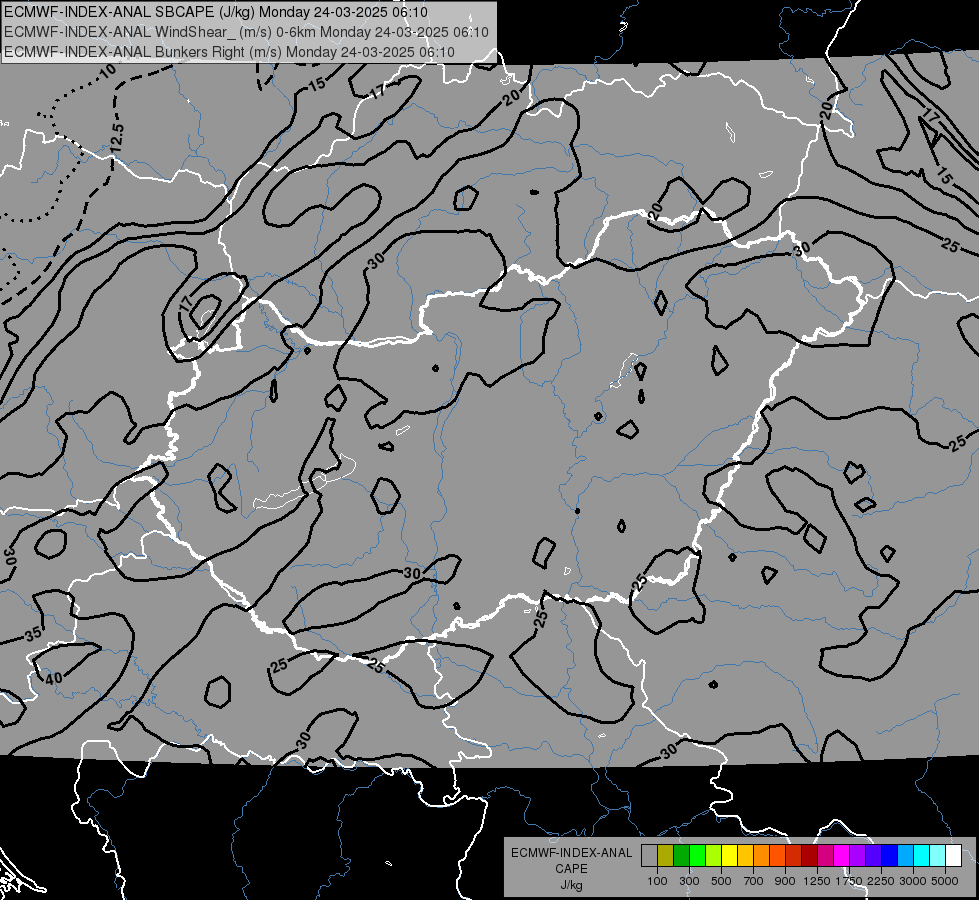Select the white swatch above 5000
Viewport: 979px width, 900px height.
953,855
